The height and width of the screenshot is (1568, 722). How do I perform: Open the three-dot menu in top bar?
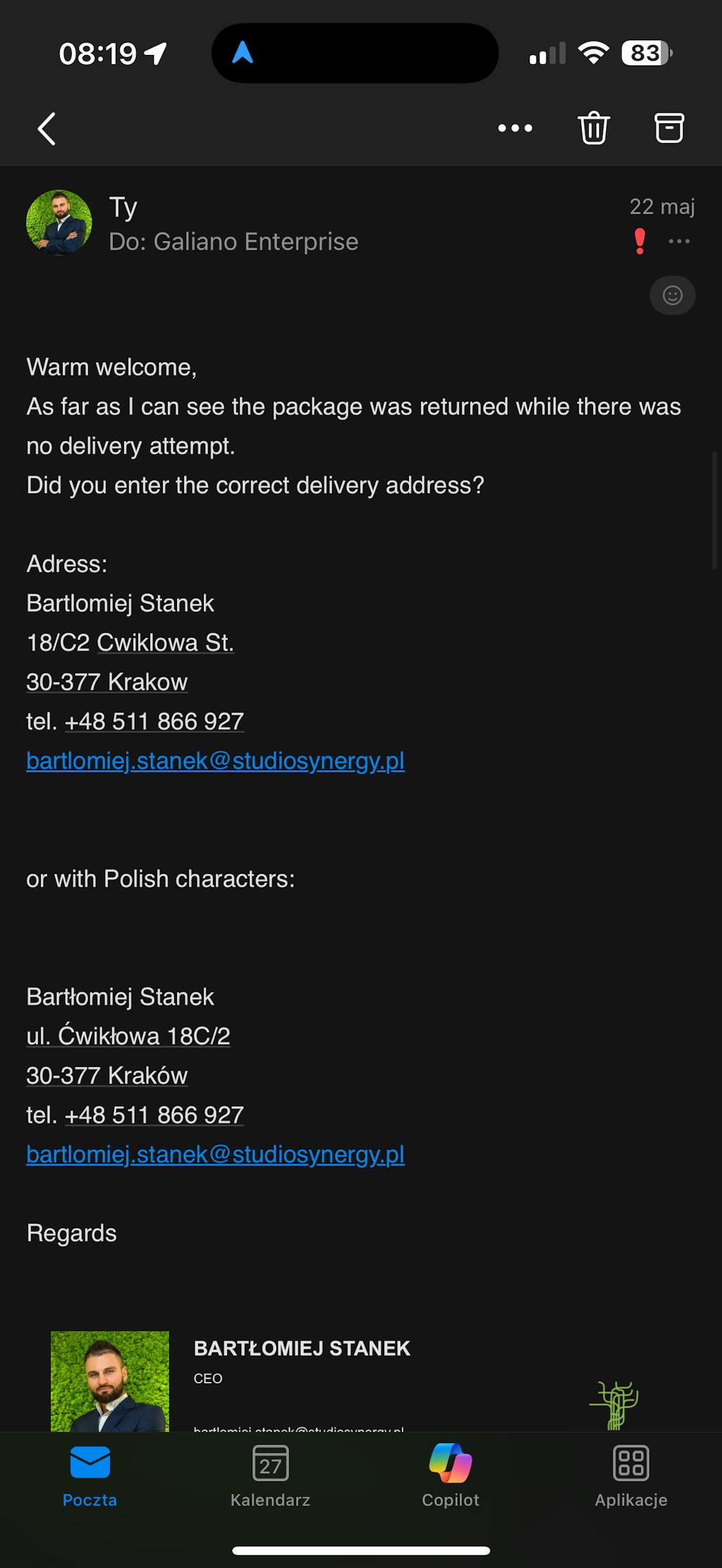pyautogui.click(x=515, y=128)
